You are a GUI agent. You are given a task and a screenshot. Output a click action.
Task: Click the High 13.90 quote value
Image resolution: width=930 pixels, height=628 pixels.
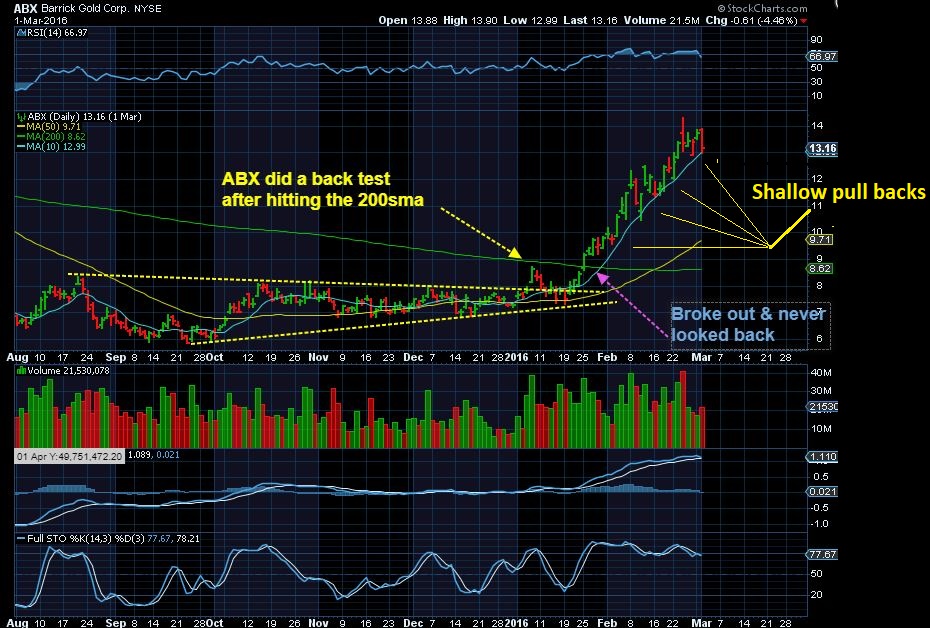click(470, 20)
